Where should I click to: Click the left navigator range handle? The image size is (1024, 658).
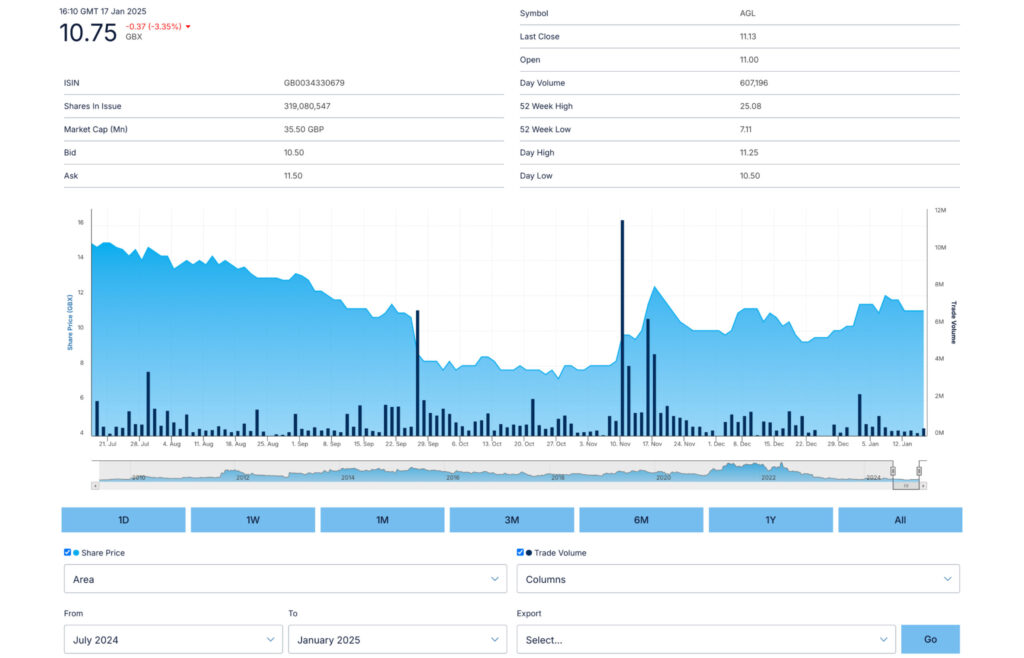point(893,471)
